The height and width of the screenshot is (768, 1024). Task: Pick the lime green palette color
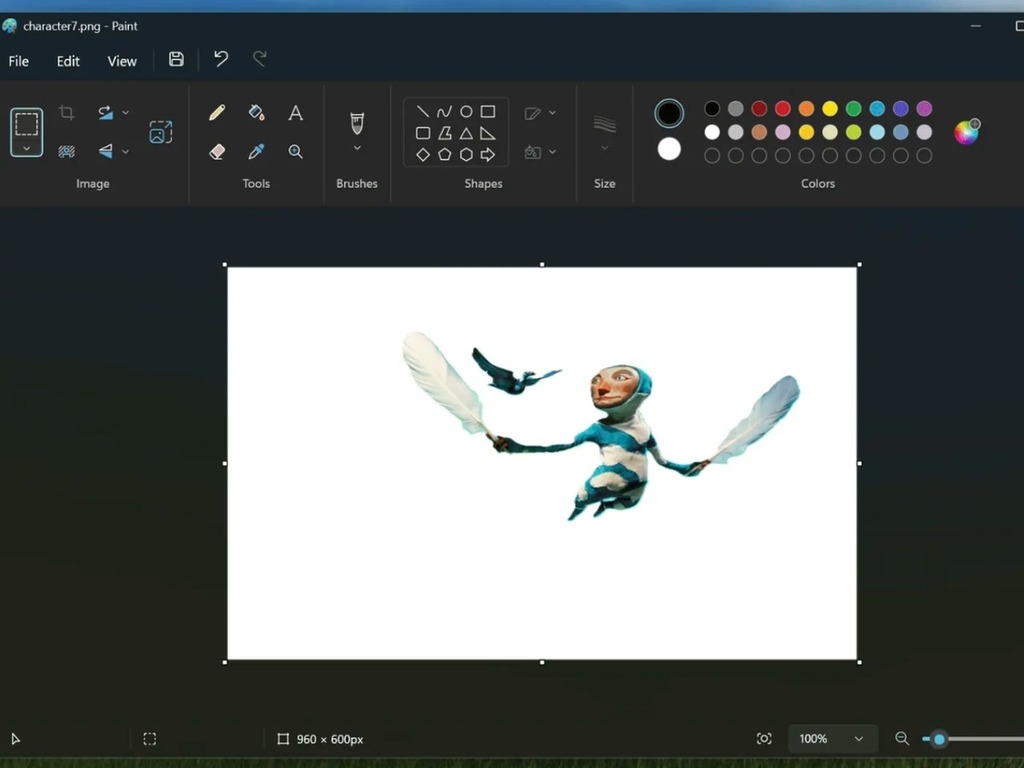click(x=854, y=132)
